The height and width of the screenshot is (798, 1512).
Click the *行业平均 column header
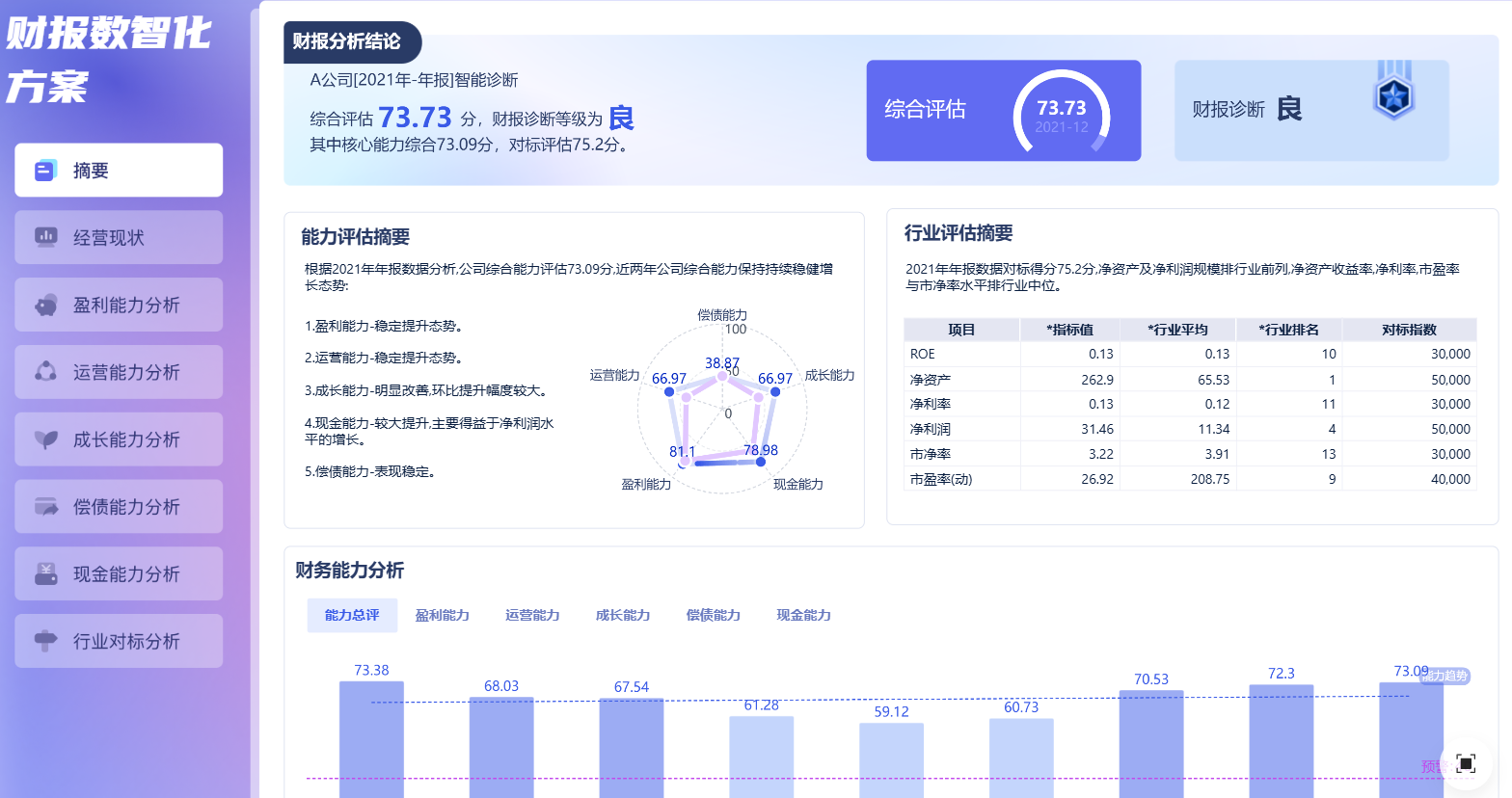pos(1177,330)
